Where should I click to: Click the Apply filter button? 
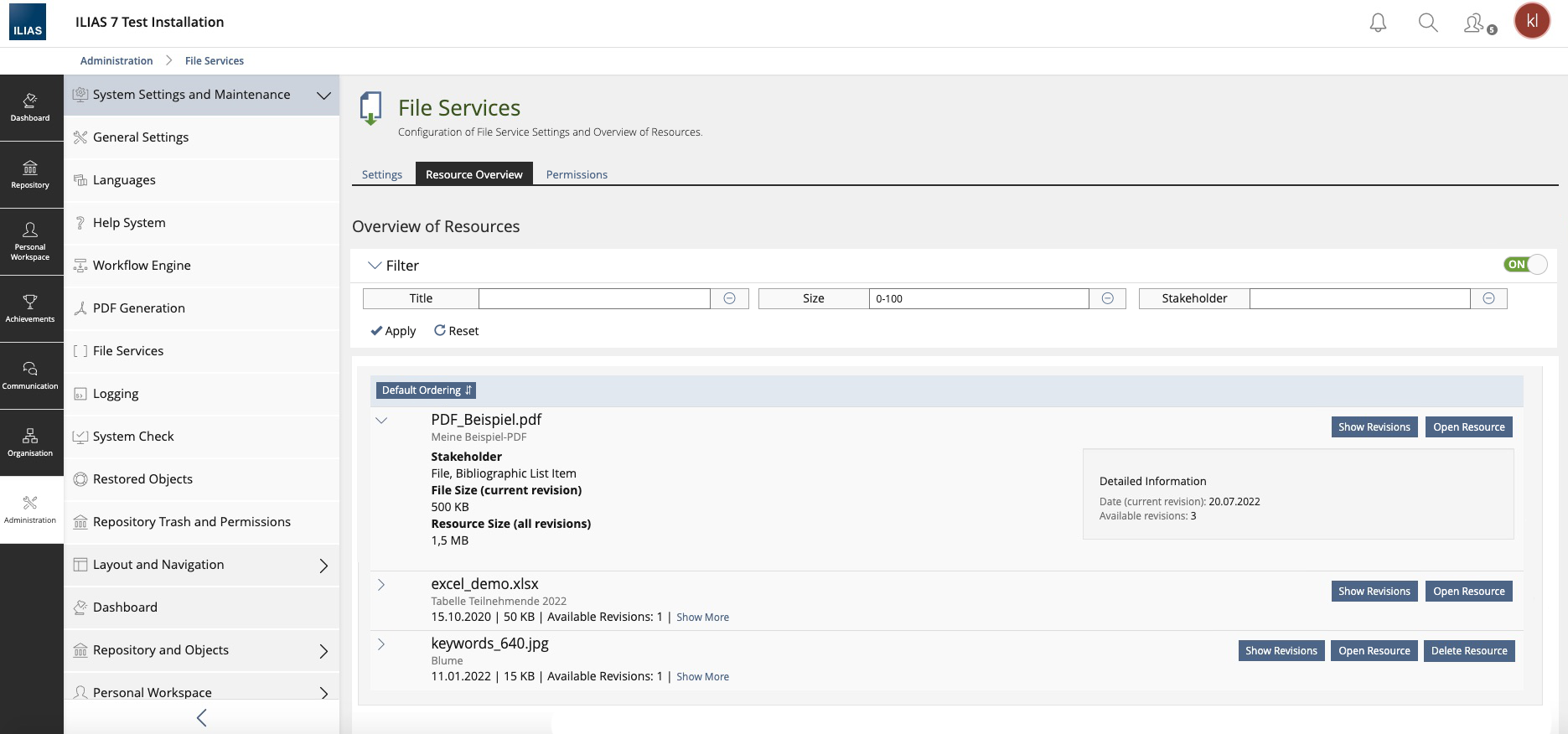click(x=393, y=331)
